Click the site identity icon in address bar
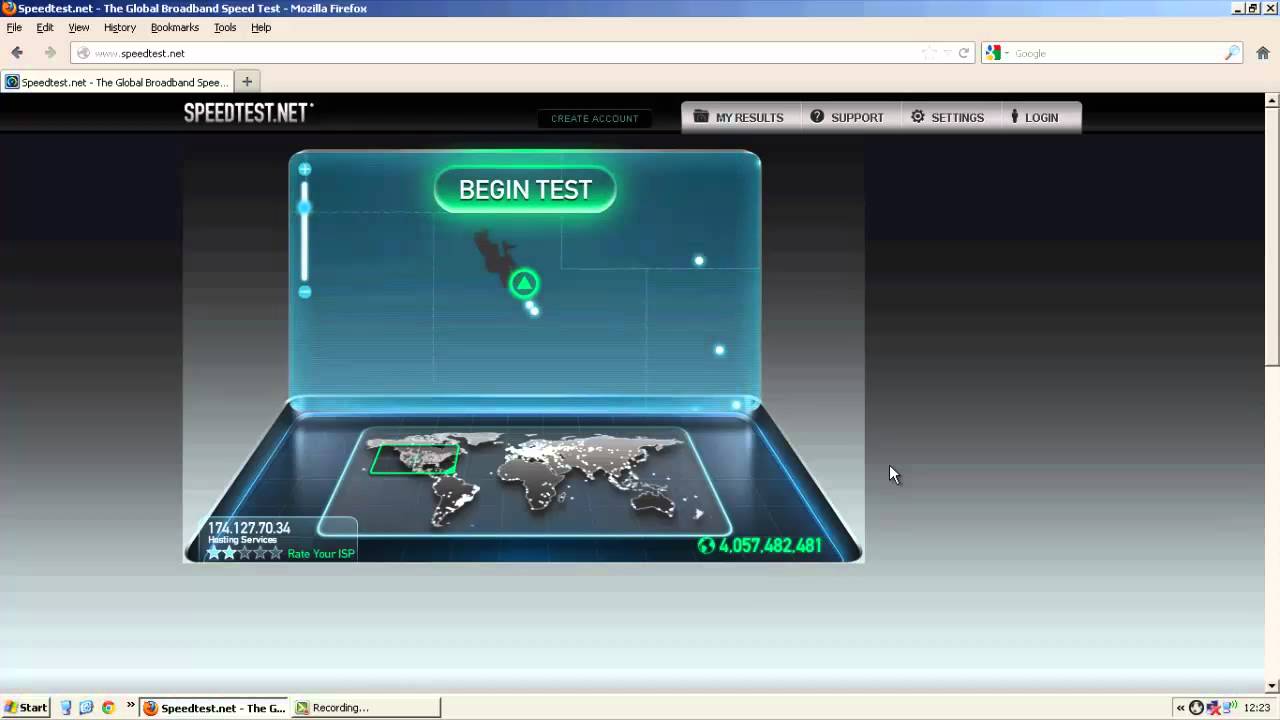This screenshot has width=1280, height=720. 83,53
